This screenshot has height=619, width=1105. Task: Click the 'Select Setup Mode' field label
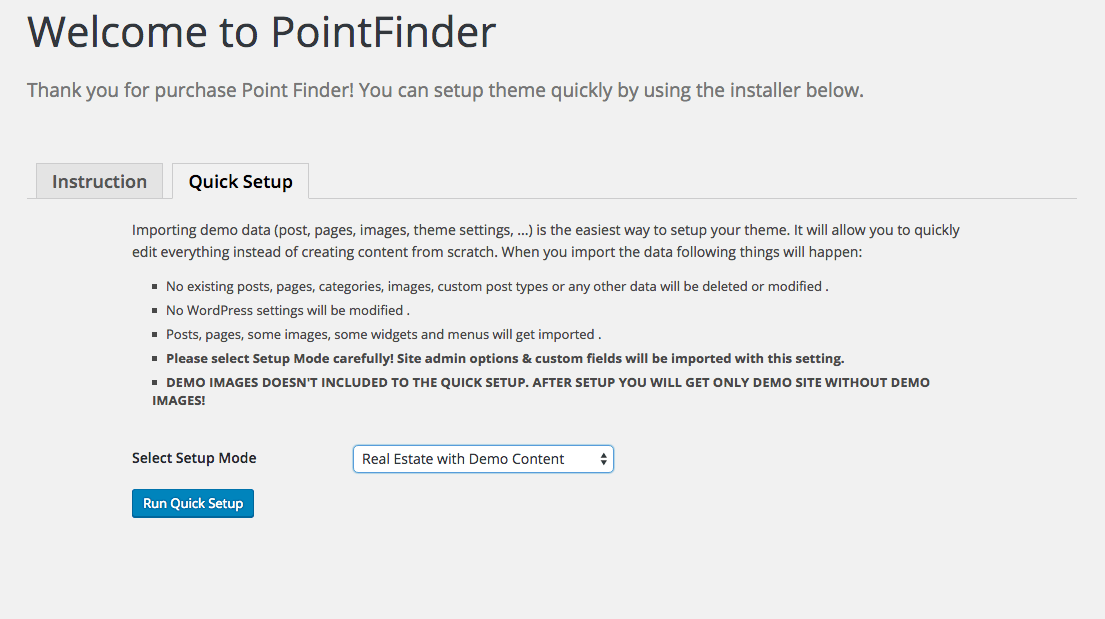194,458
